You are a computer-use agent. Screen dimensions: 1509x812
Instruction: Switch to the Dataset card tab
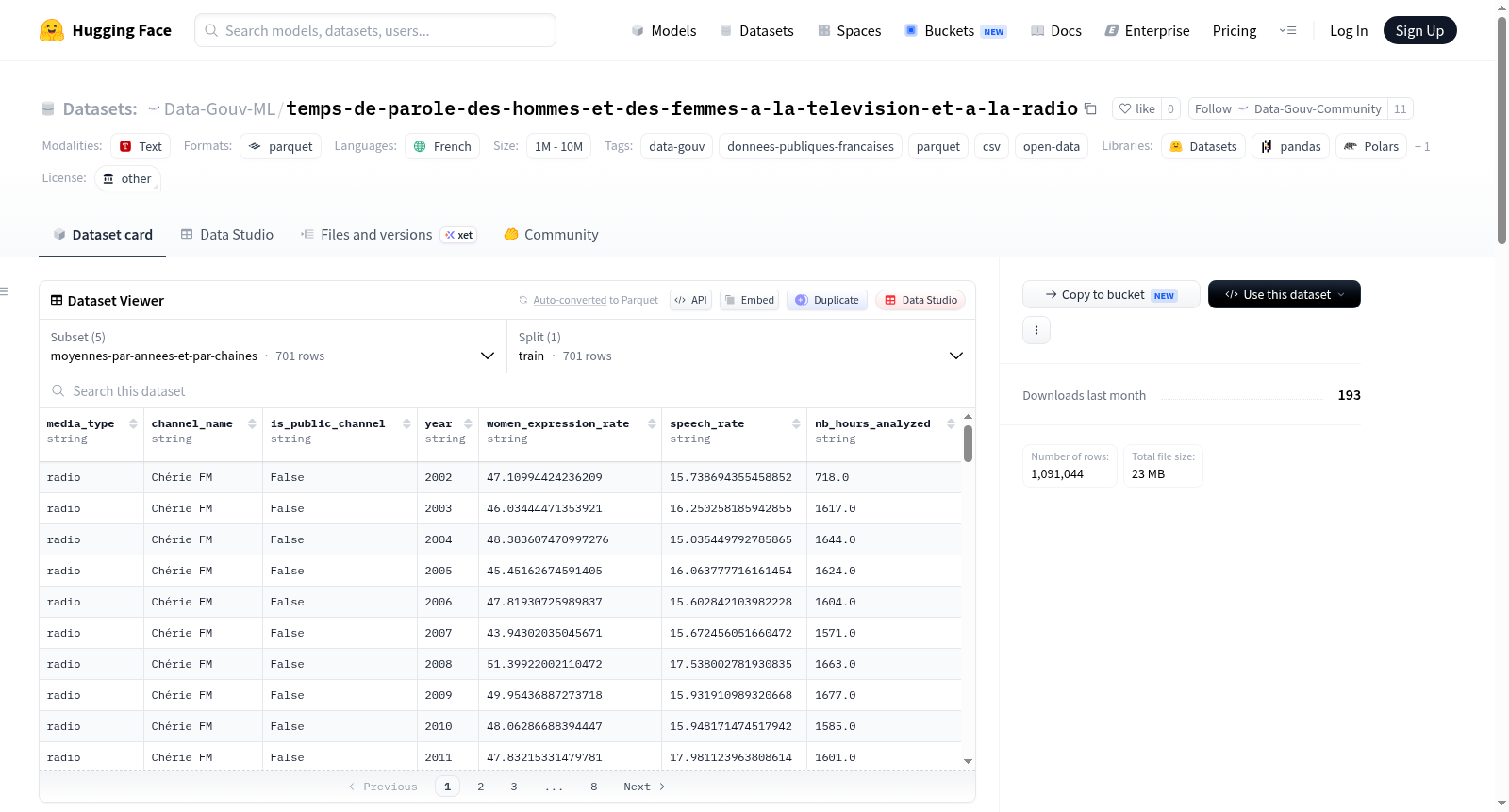102,235
